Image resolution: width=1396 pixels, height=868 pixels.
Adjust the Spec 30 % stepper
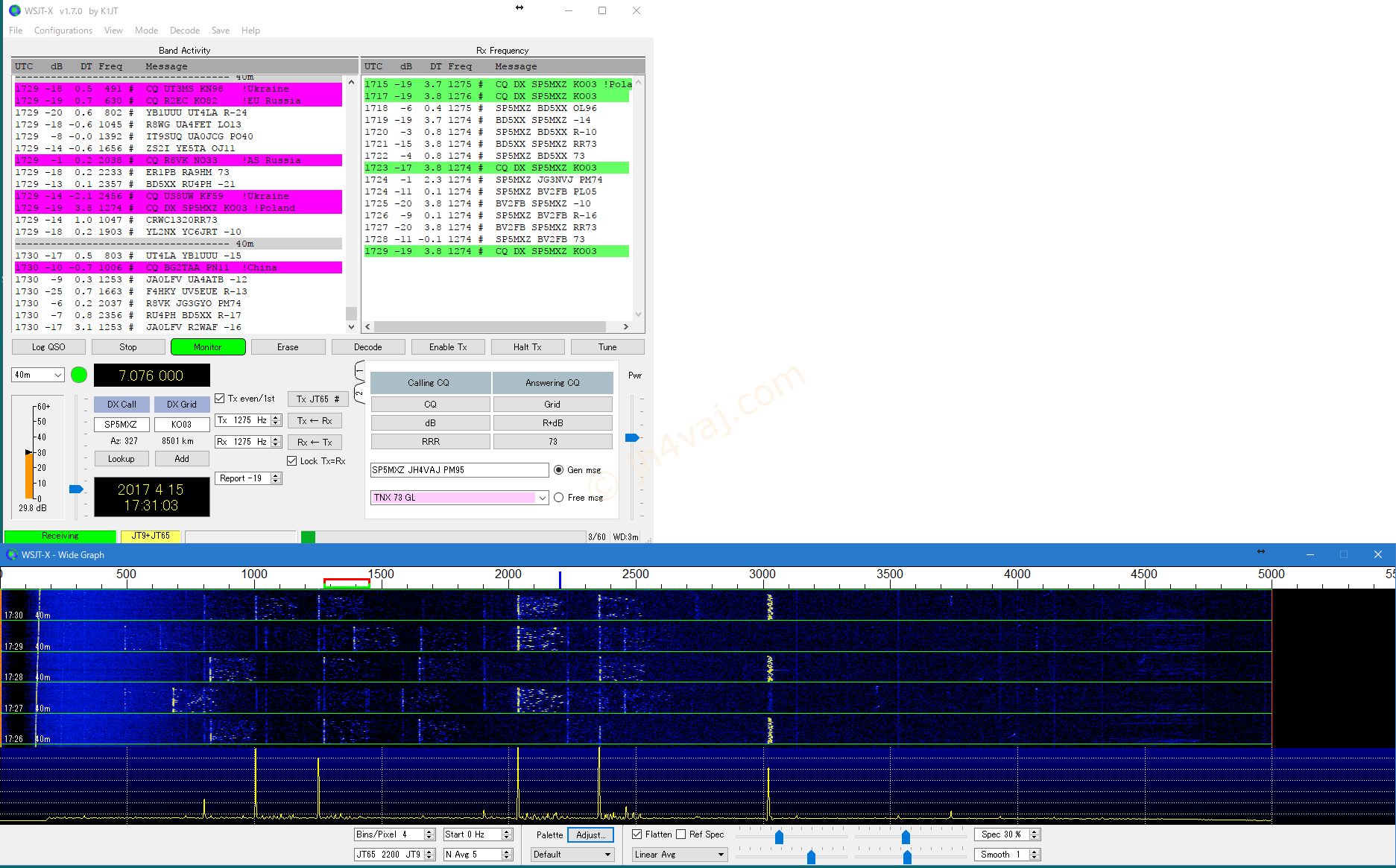pos(1035,834)
